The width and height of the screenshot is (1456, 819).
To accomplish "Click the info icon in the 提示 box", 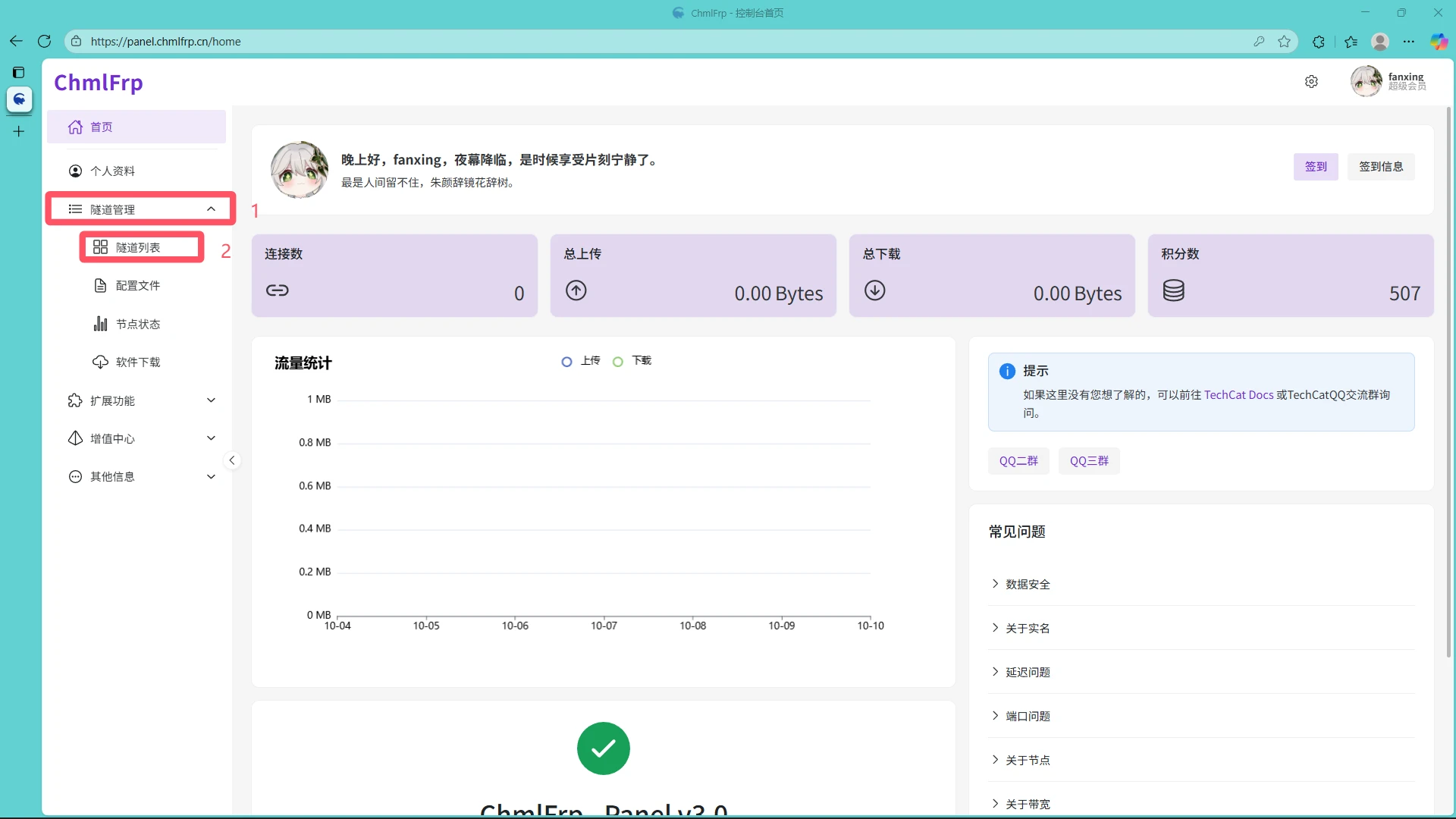I will coord(1006,371).
